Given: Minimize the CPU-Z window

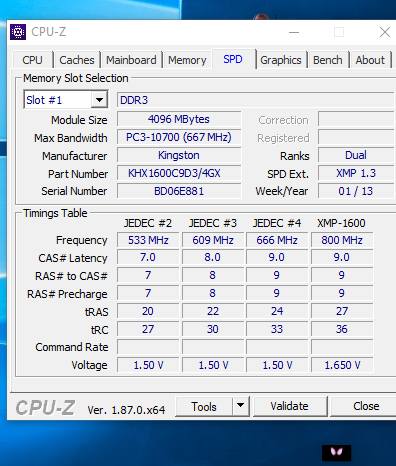Looking at the screenshot, I should [x=294, y=32].
